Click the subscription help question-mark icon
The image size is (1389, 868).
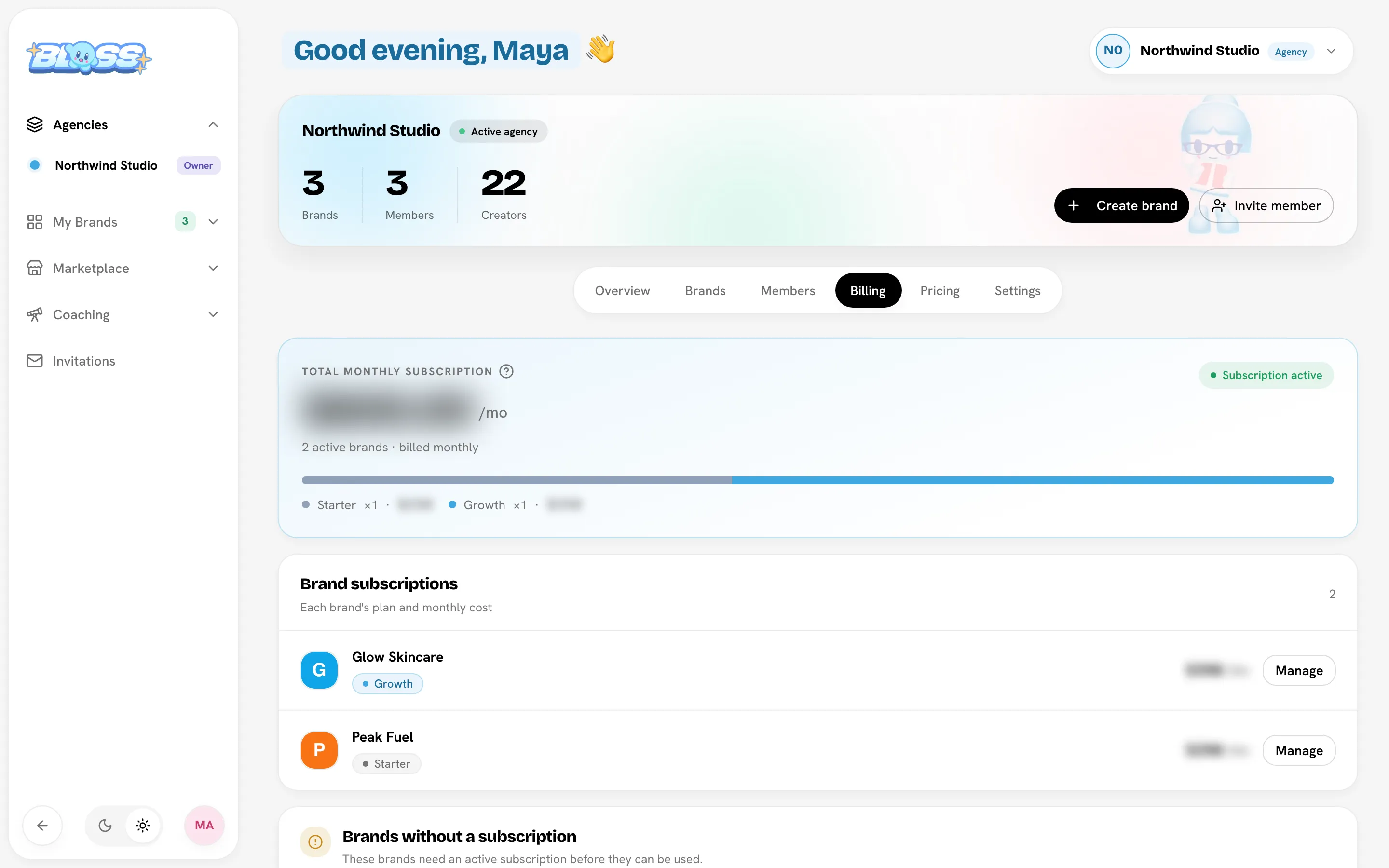[506, 371]
